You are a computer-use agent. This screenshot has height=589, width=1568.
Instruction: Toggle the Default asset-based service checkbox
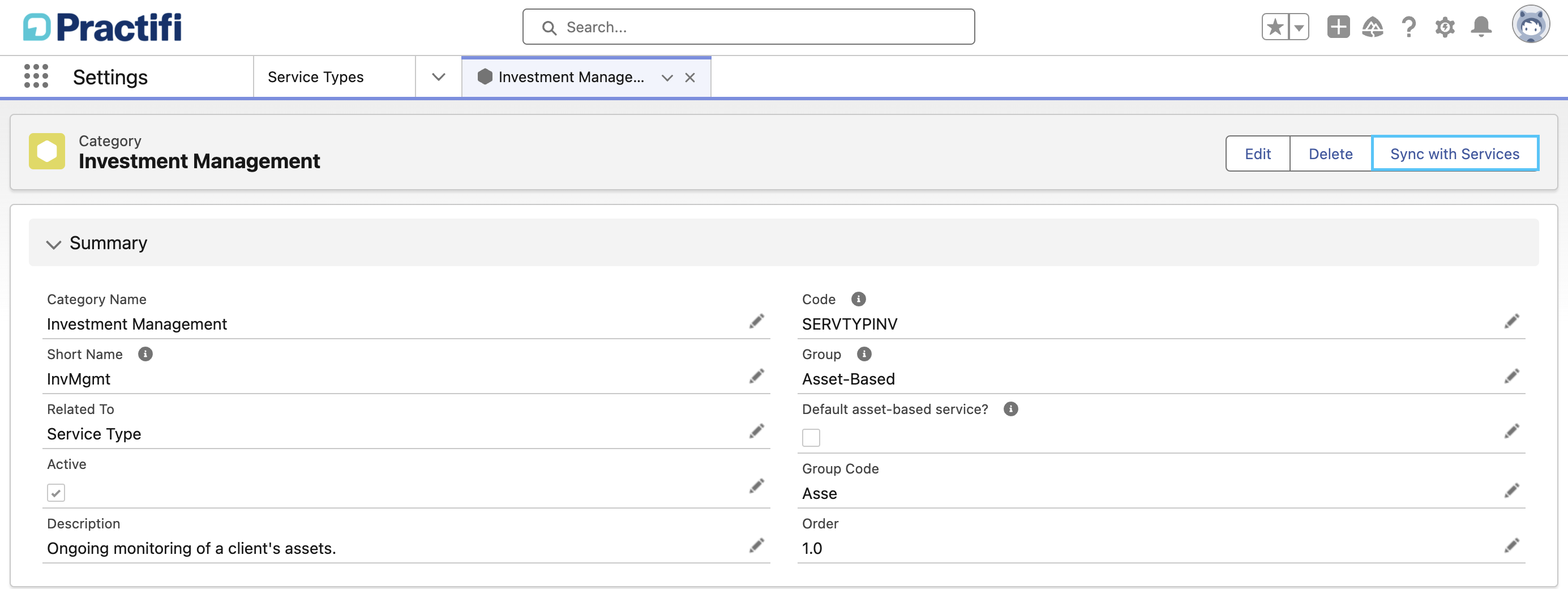coord(811,437)
